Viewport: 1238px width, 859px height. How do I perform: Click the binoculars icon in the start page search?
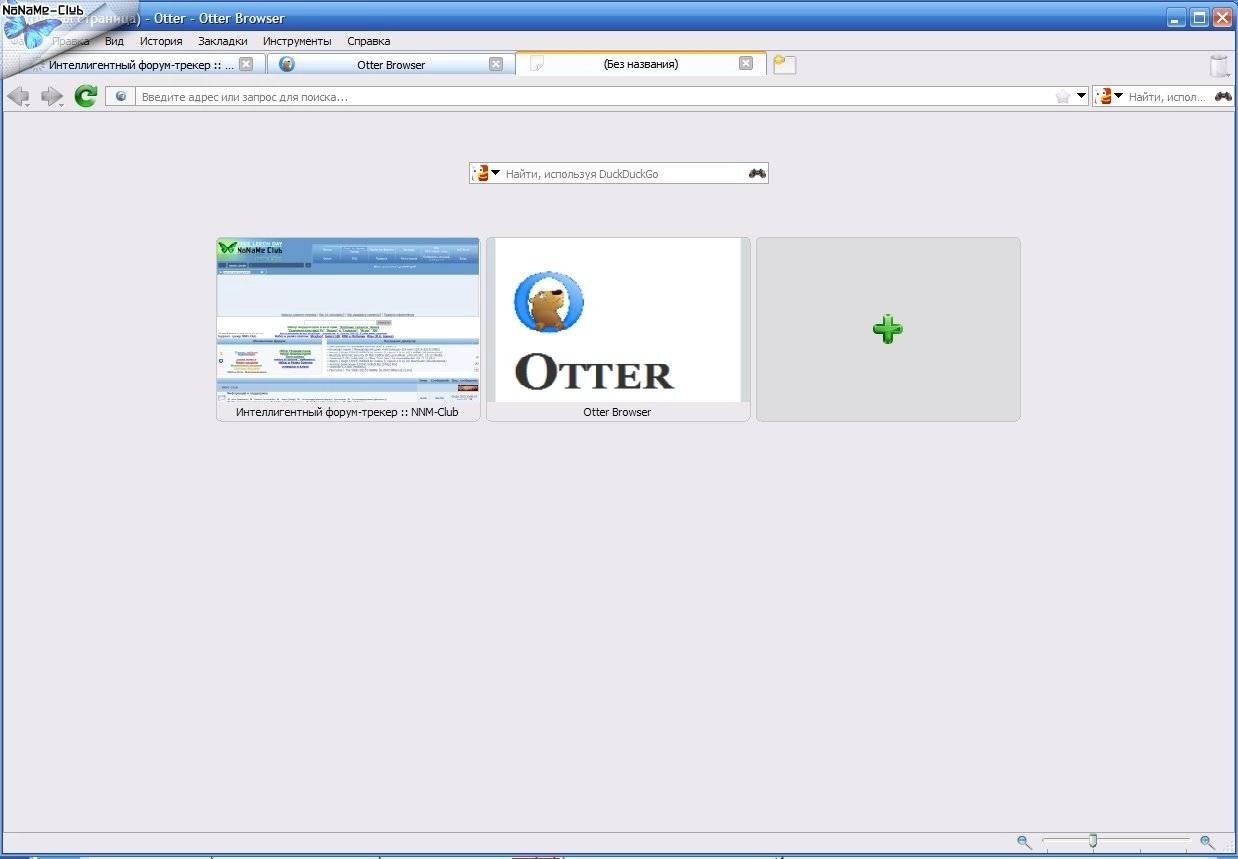point(757,173)
